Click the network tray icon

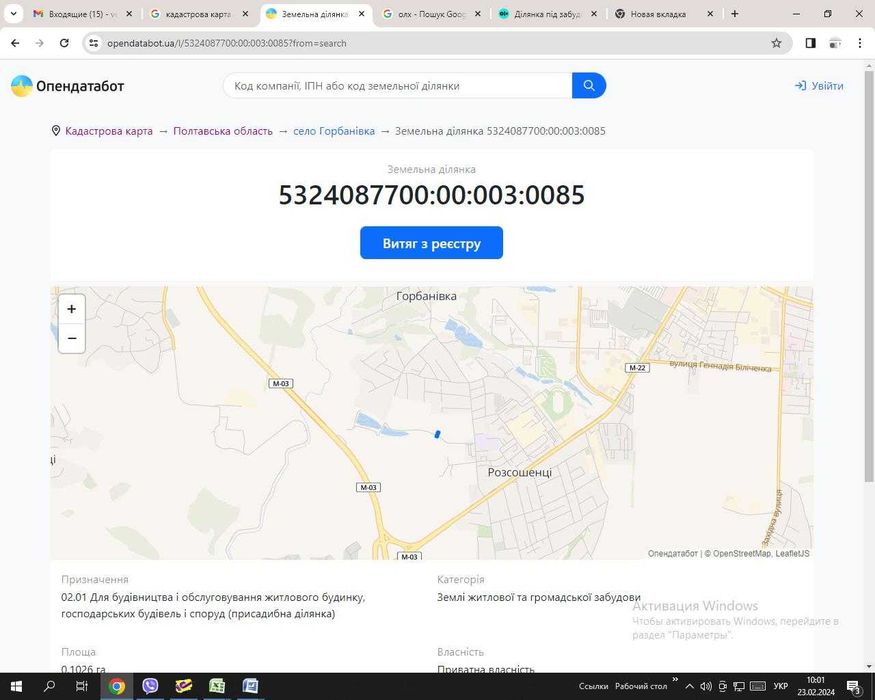739,687
